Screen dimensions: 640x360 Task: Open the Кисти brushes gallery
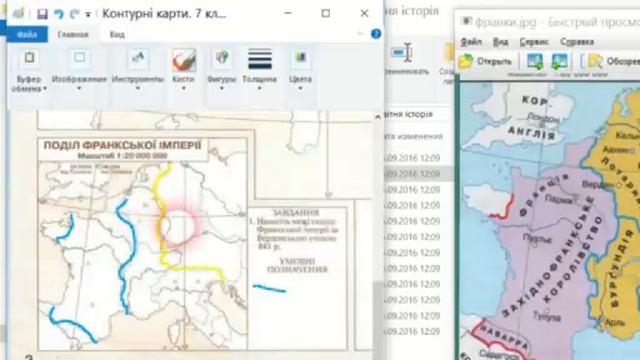point(183,69)
